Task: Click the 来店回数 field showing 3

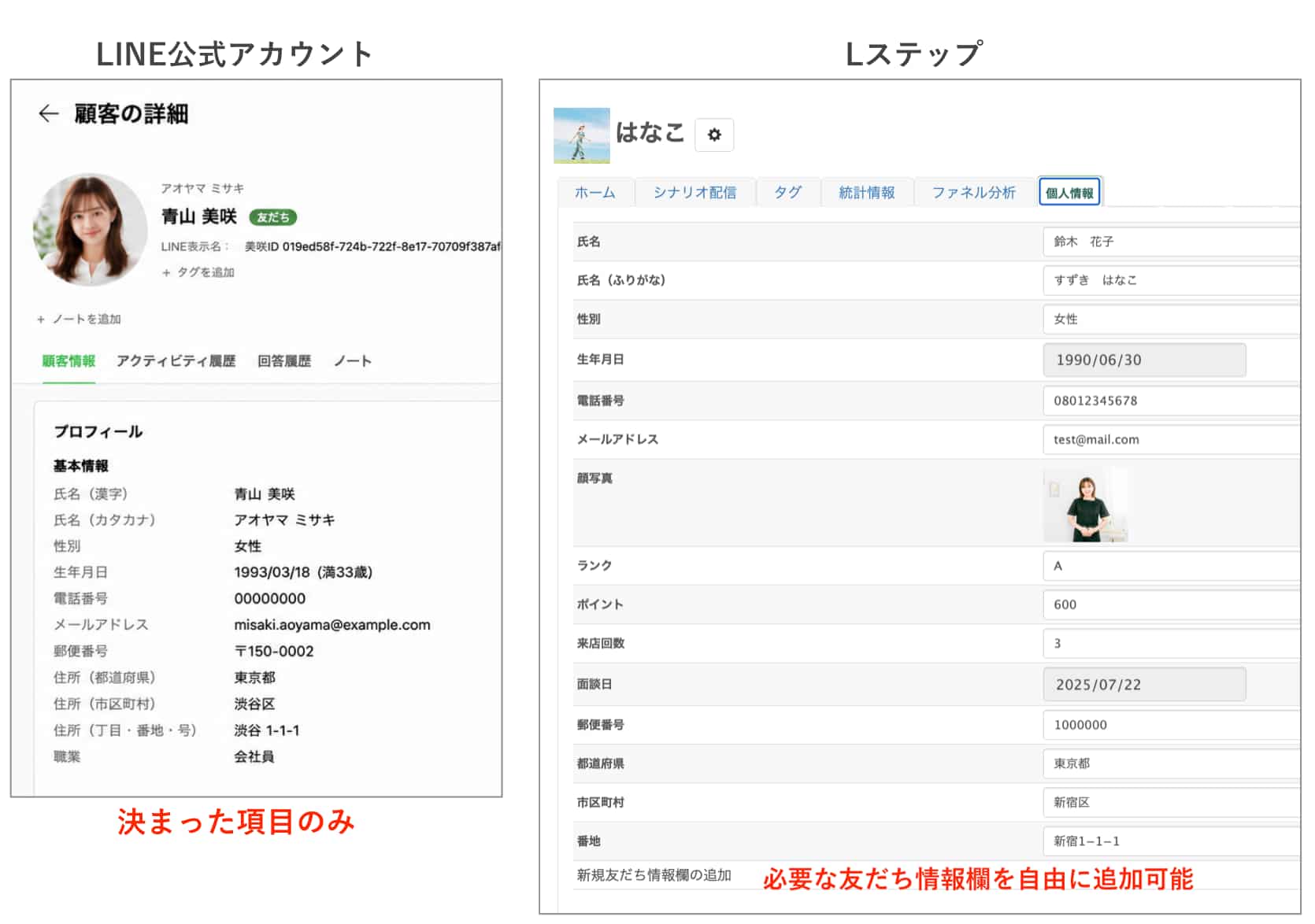Action: tap(1172, 643)
